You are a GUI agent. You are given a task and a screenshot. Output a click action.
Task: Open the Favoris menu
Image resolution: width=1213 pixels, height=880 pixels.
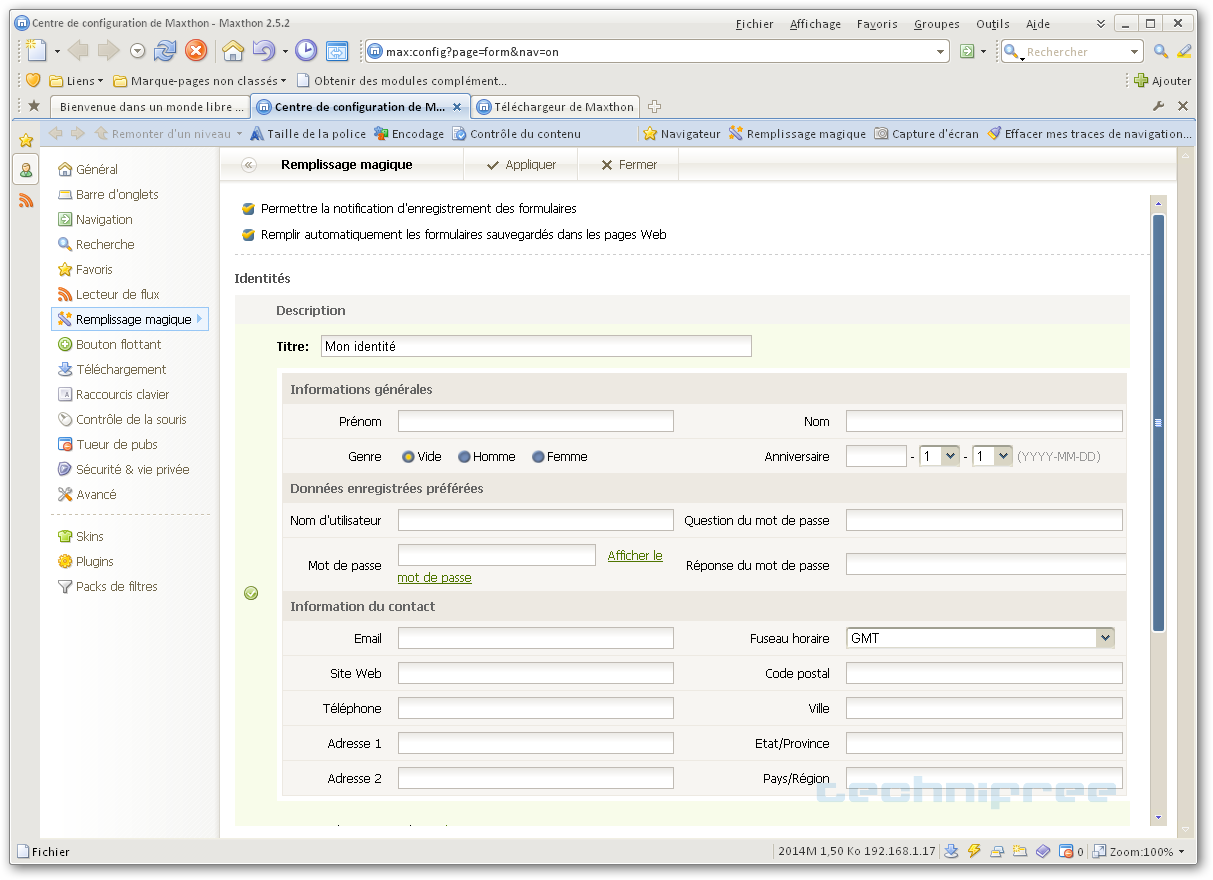pos(876,24)
